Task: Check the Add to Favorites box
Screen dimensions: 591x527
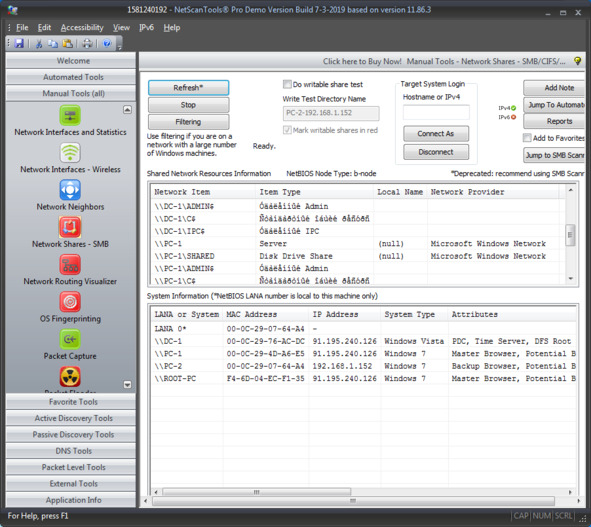Action: [x=527, y=138]
